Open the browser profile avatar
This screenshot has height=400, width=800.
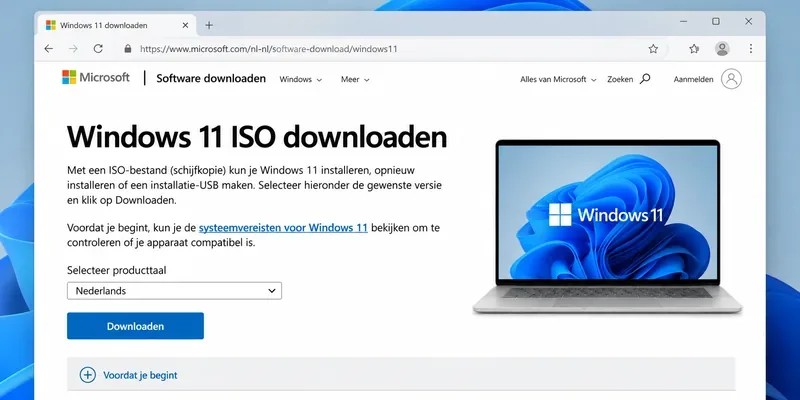722,49
